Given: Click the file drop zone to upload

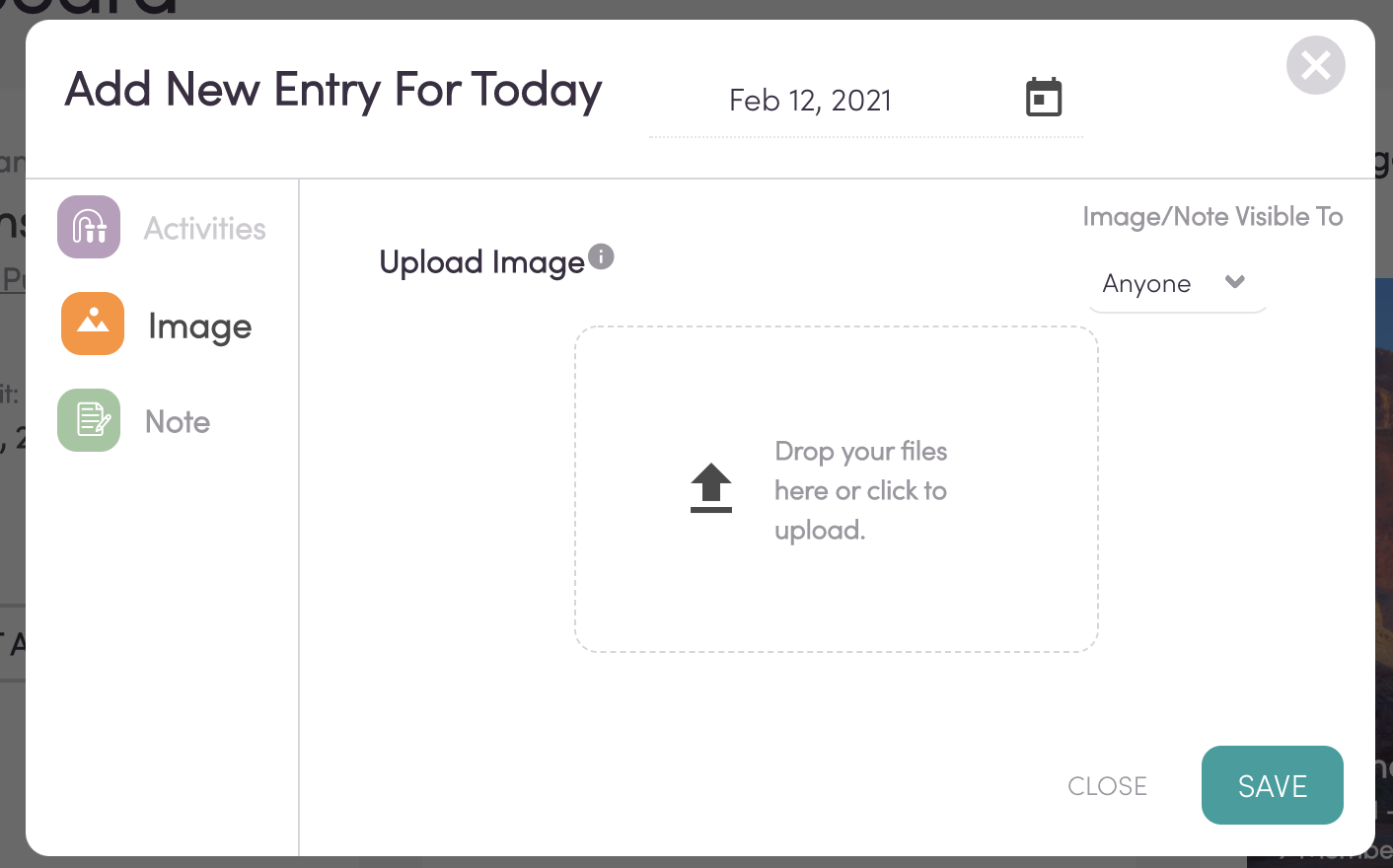Looking at the screenshot, I should click(837, 488).
